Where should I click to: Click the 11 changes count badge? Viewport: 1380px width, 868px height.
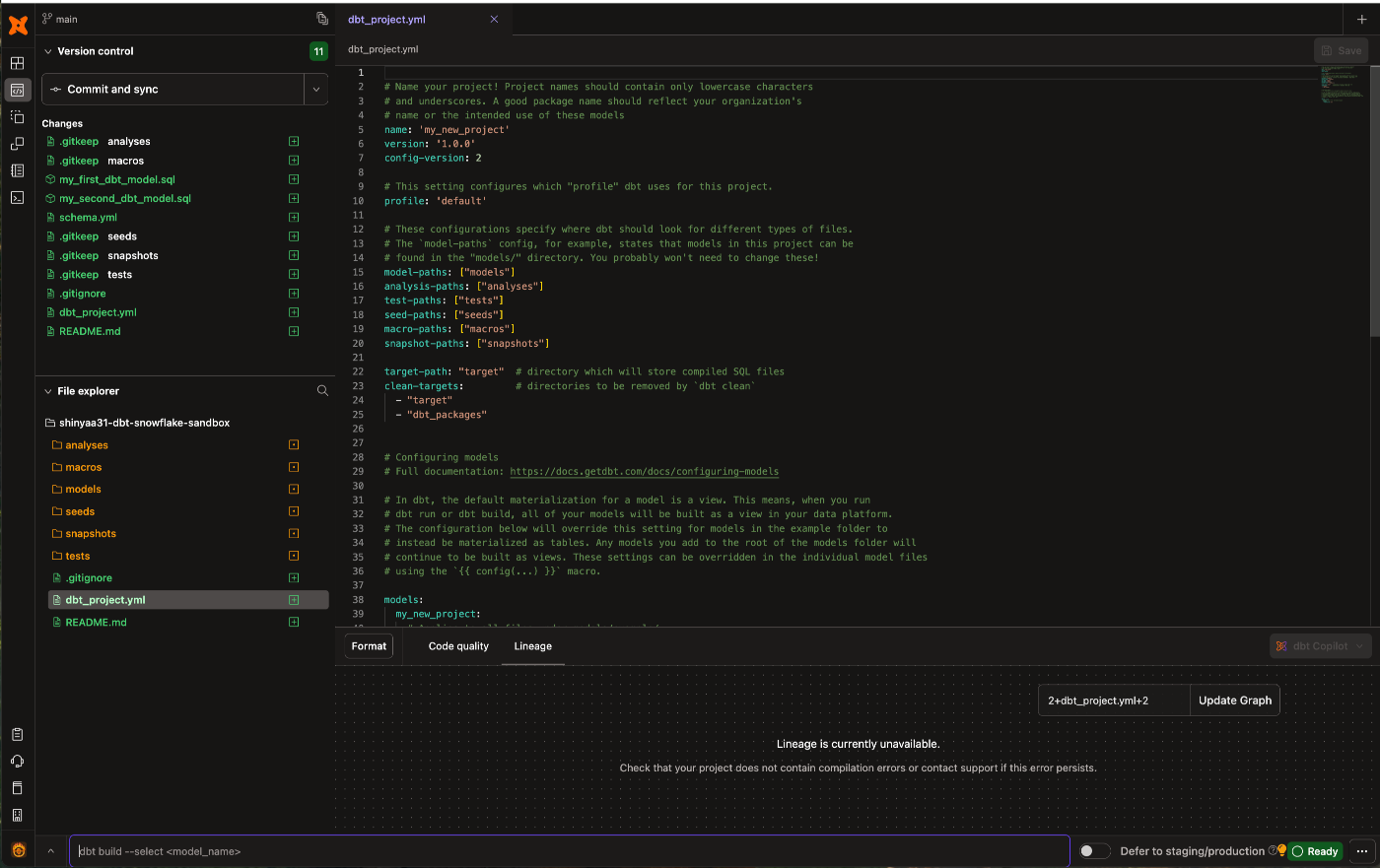[318, 51]
